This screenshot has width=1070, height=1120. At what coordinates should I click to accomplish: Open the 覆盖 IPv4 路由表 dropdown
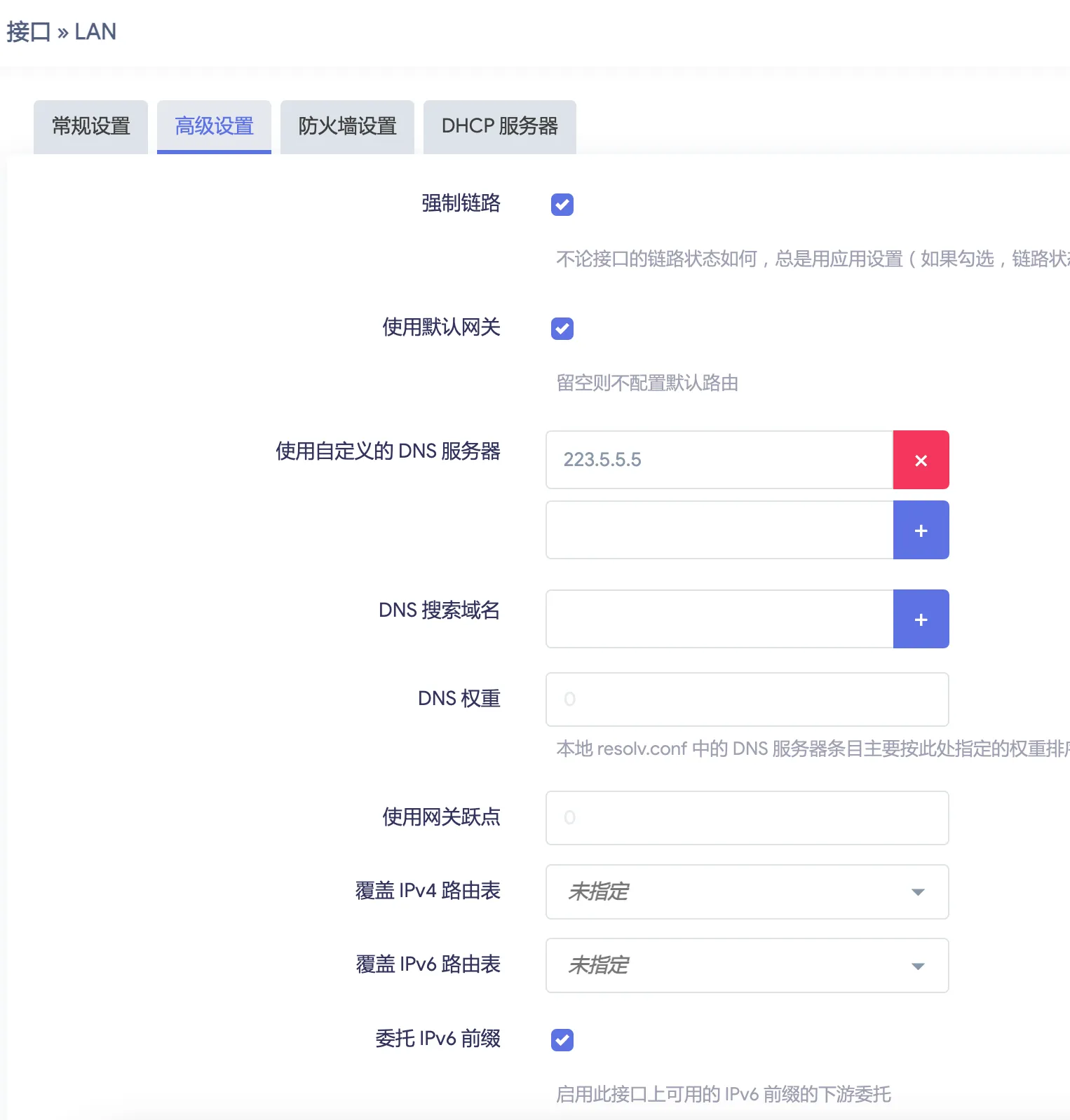(746, 892)
